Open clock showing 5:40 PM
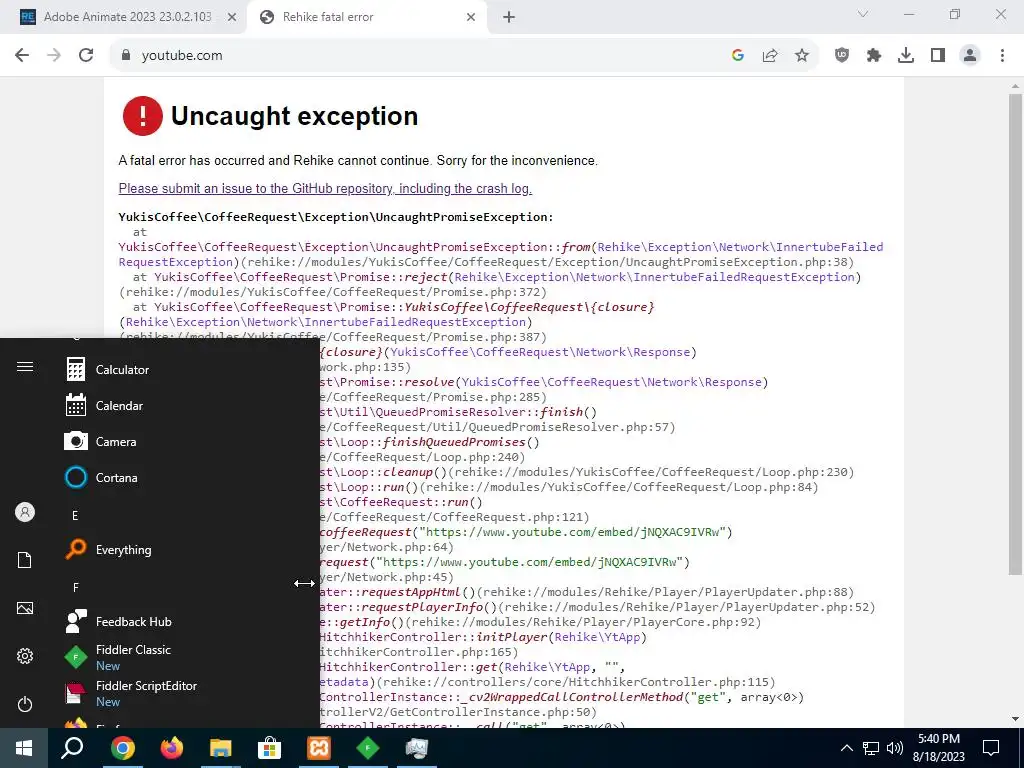Viewport: 1024px width, 768px height. click(938, 748)
